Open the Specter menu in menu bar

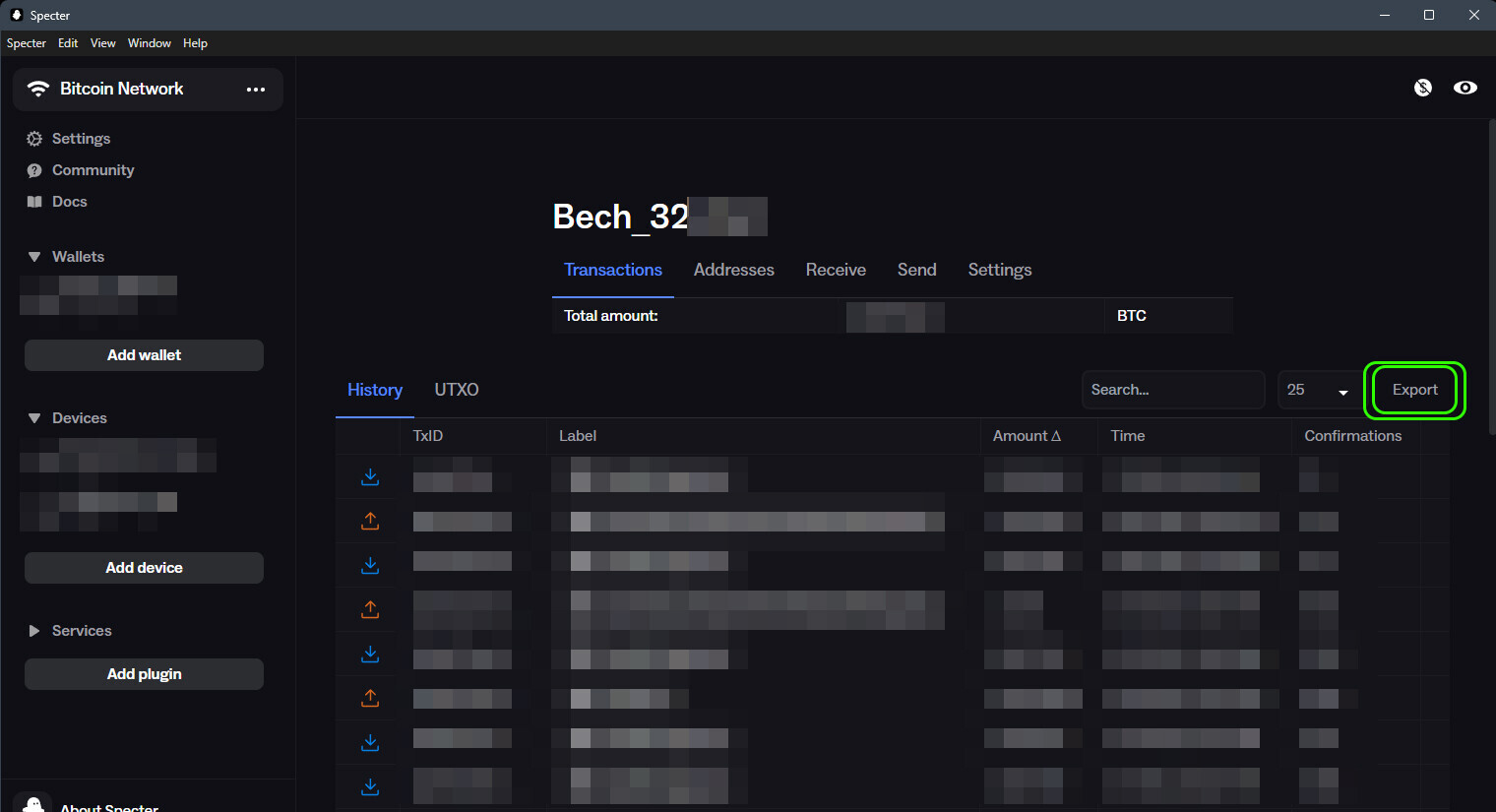[27, 43]
